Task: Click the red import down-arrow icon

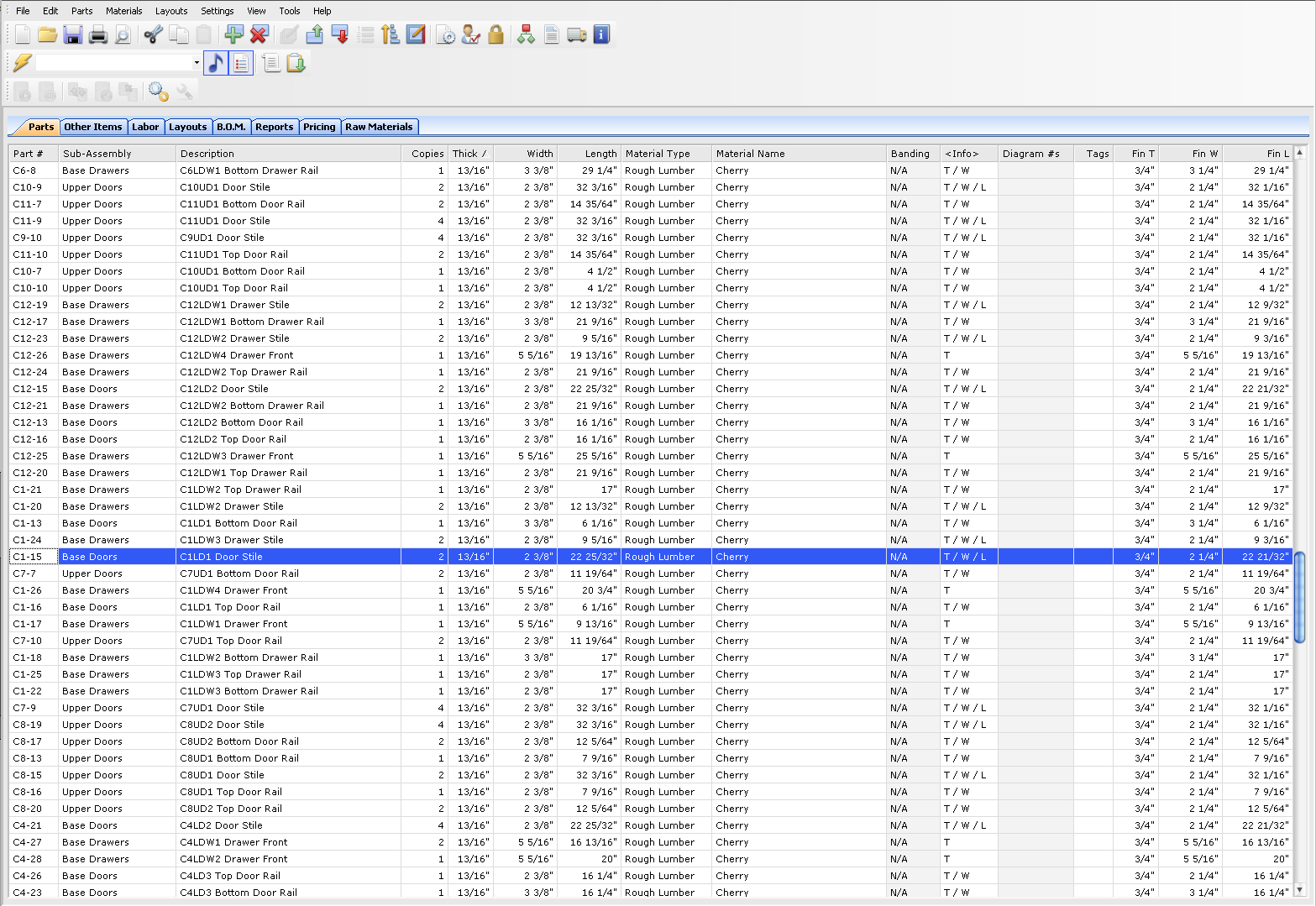Action: [x=340, y=34]
